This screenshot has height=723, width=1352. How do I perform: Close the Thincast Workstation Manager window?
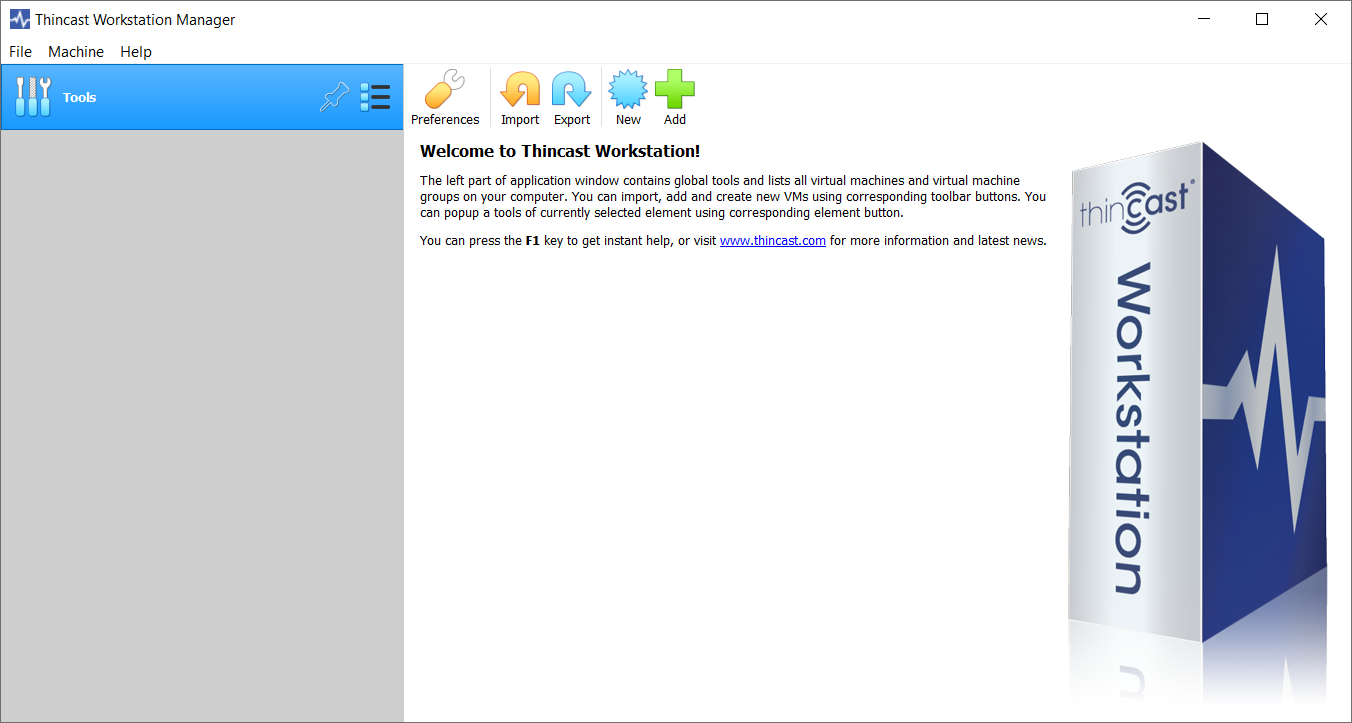pyautogui.click(x=1321, y=19)
